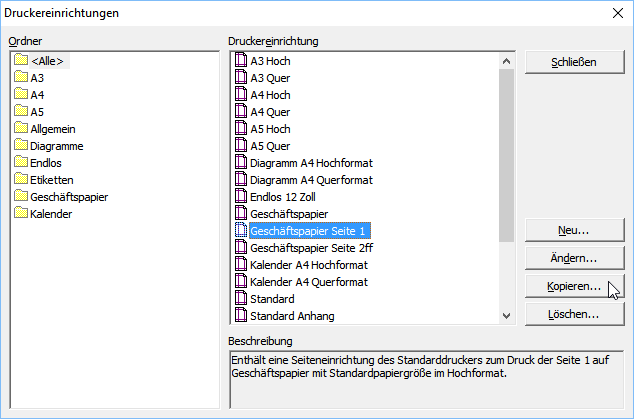Click the selected Geschäftspapier Seite 1 icon
The width and height of the screenshot is (634, 419).
click(241, 230)
